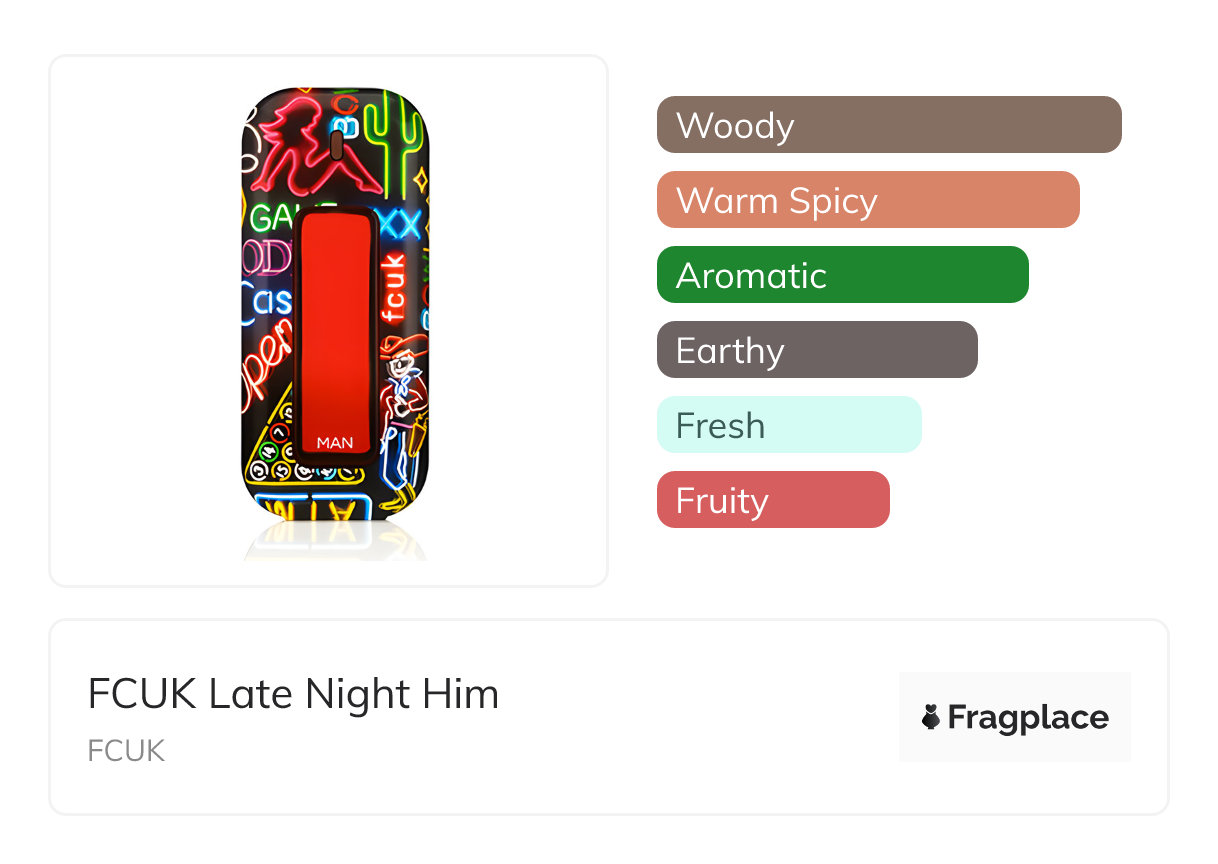Select the Warm Spicy accord bar
This screenshot has height=864, width=1218.
coord(867,200)
